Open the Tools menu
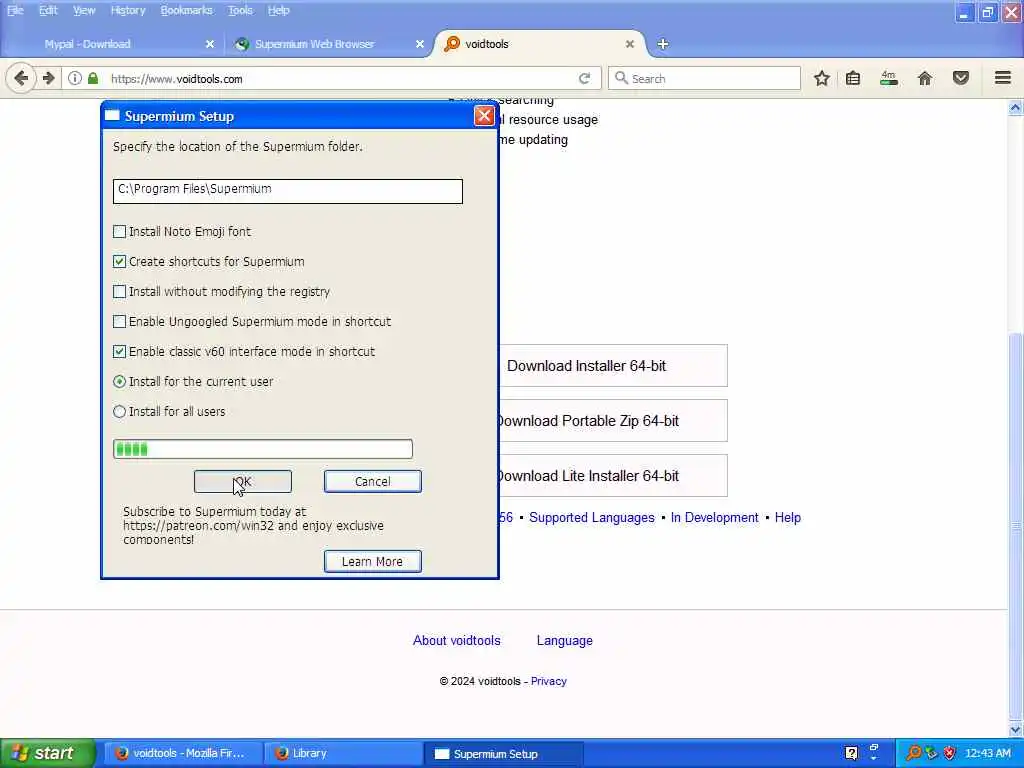 tap(240, 10)
